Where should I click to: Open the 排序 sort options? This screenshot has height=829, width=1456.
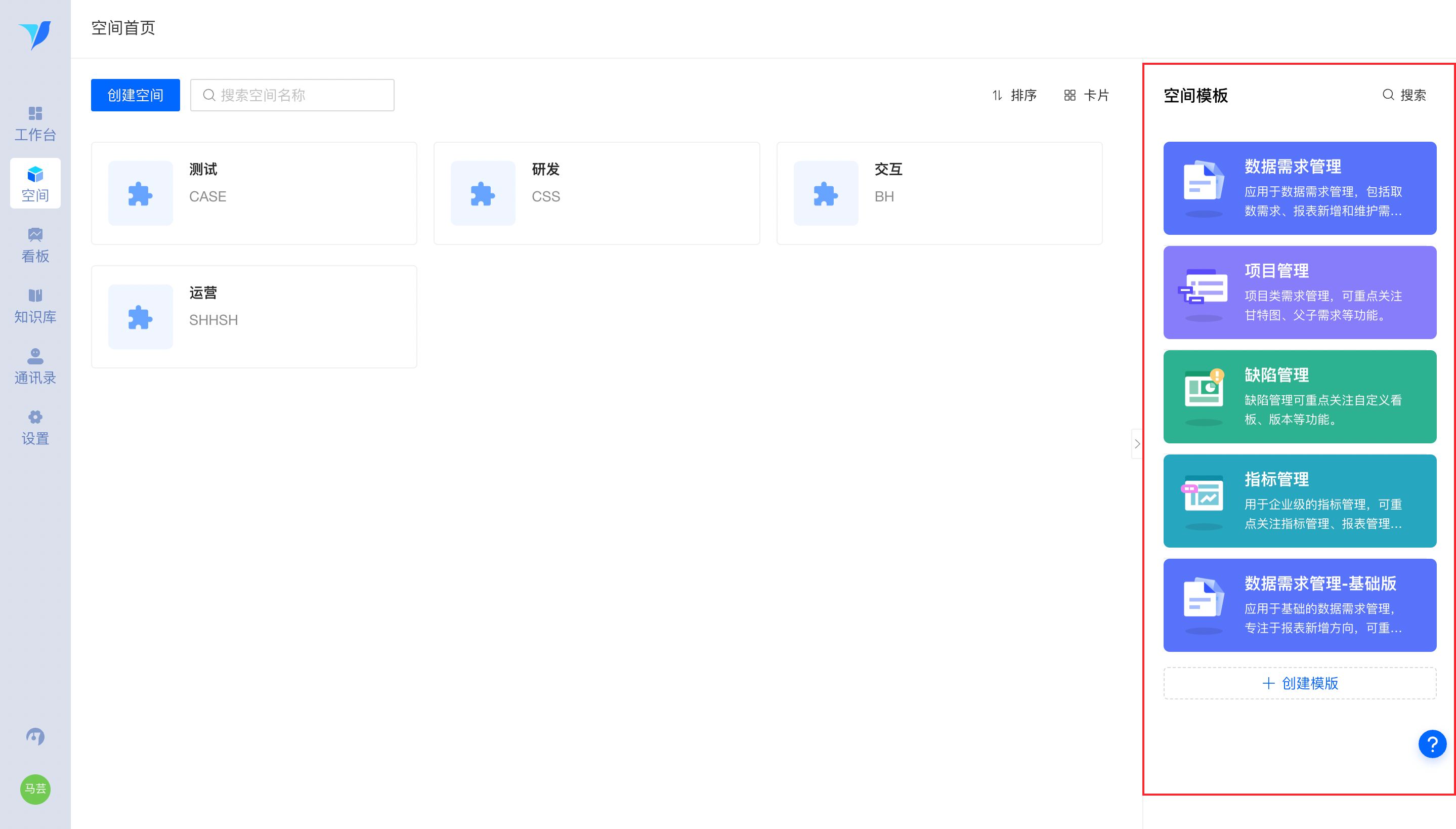coord(1014,95)
